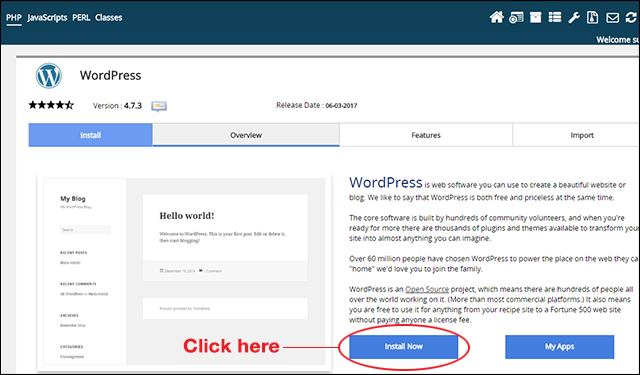
Task: Click the large WordPress heading in description
Action: coord(386,182)
